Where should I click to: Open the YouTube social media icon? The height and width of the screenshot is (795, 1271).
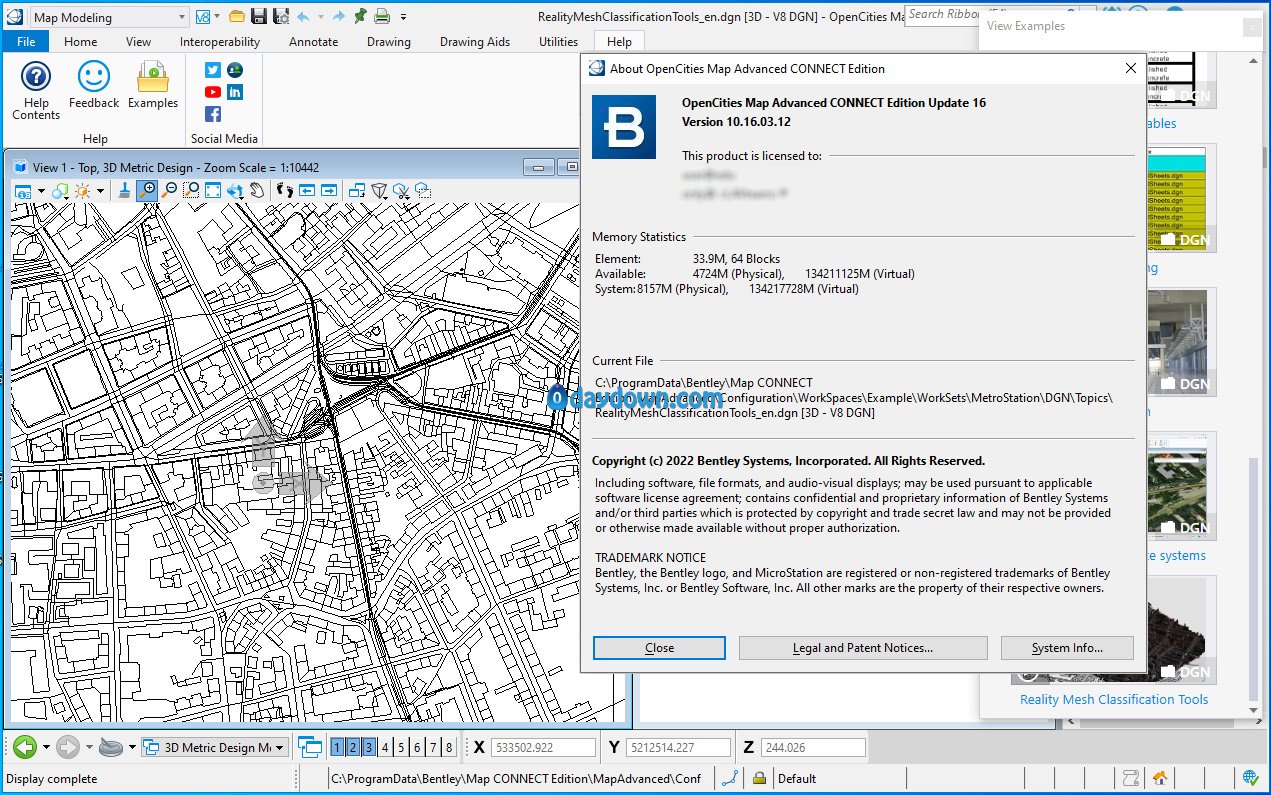[x=213, y=92]
